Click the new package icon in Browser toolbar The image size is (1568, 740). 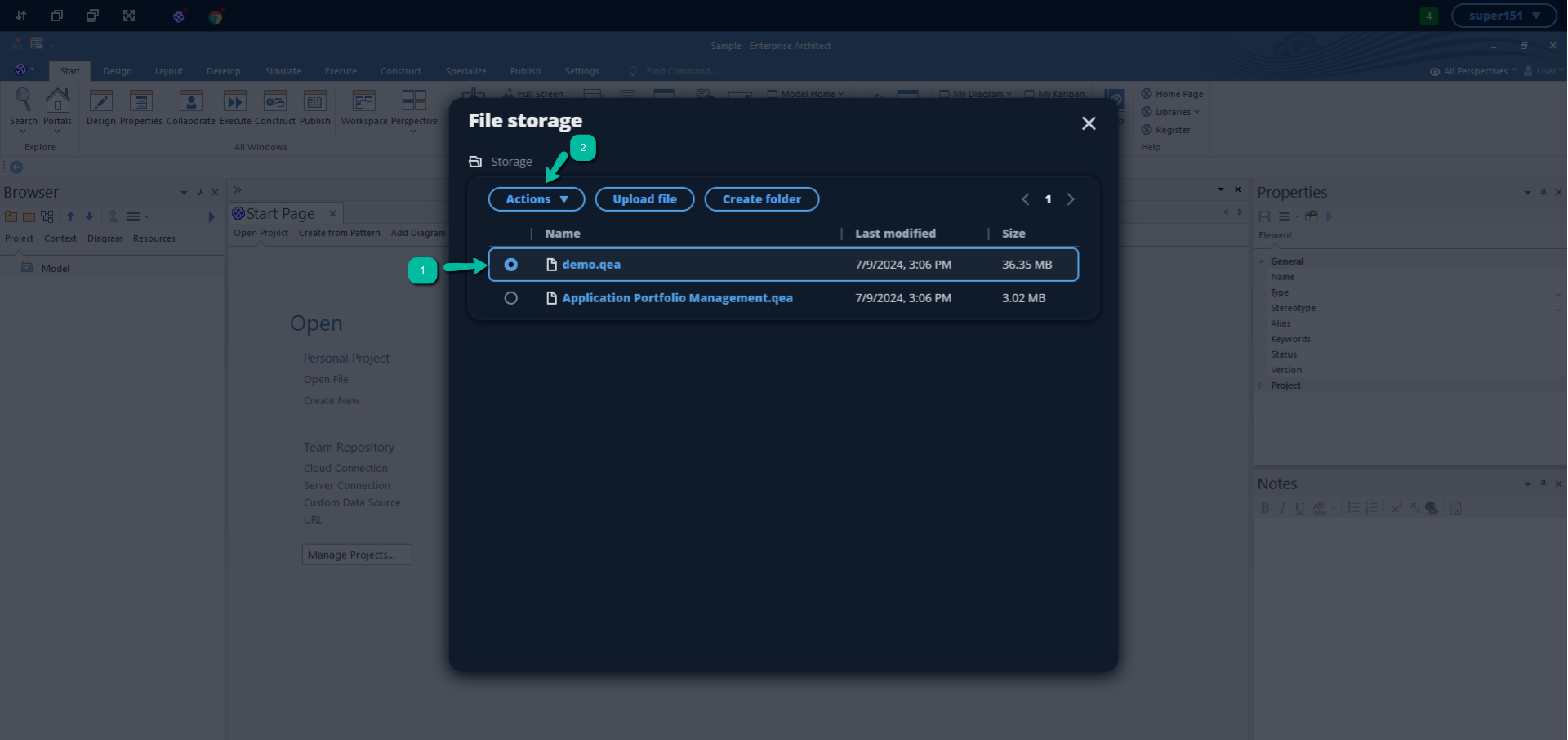tap(11, 216)
